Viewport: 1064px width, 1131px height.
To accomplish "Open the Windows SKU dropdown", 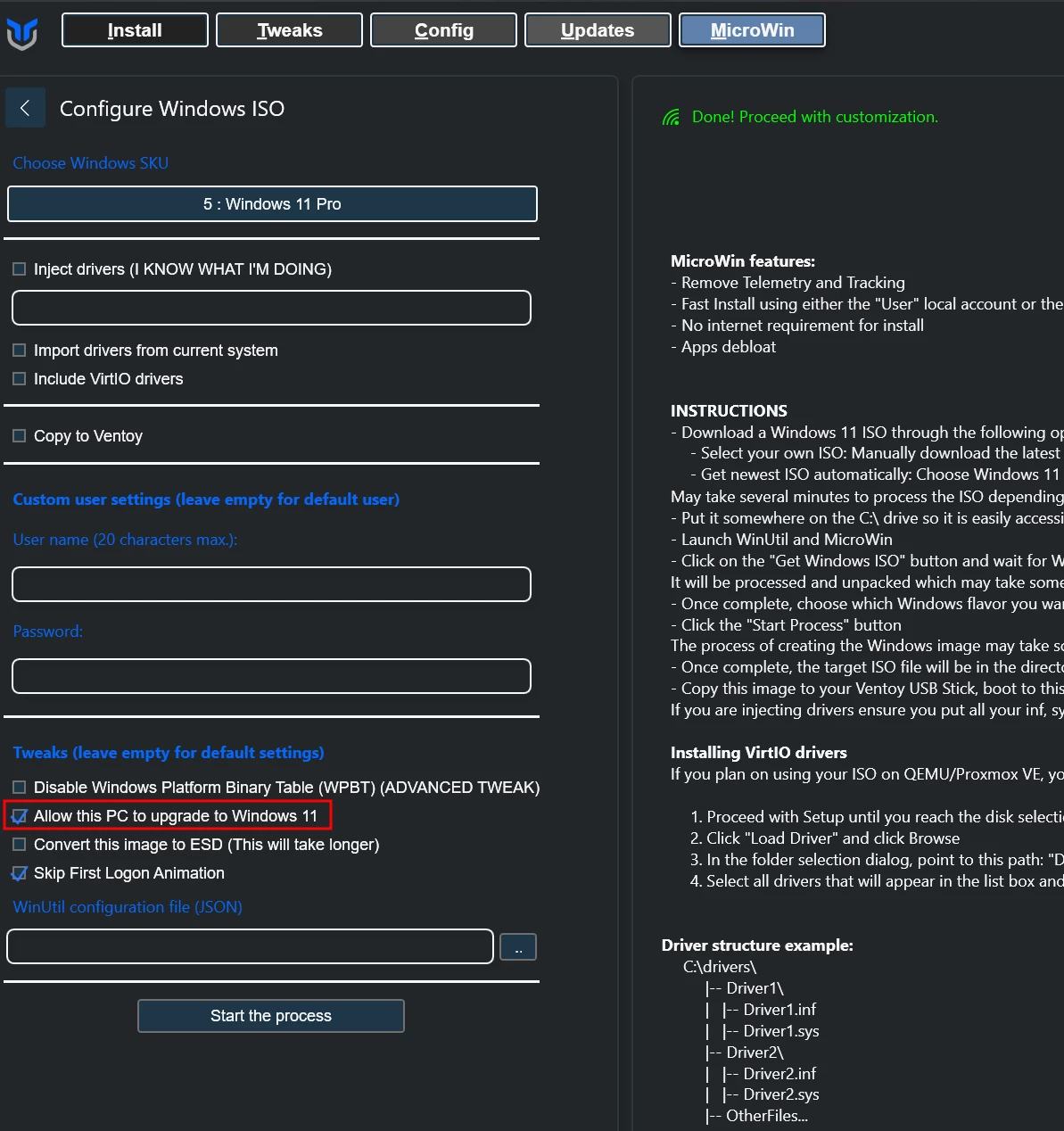I will pyautogui.click(x=272, y=203).
